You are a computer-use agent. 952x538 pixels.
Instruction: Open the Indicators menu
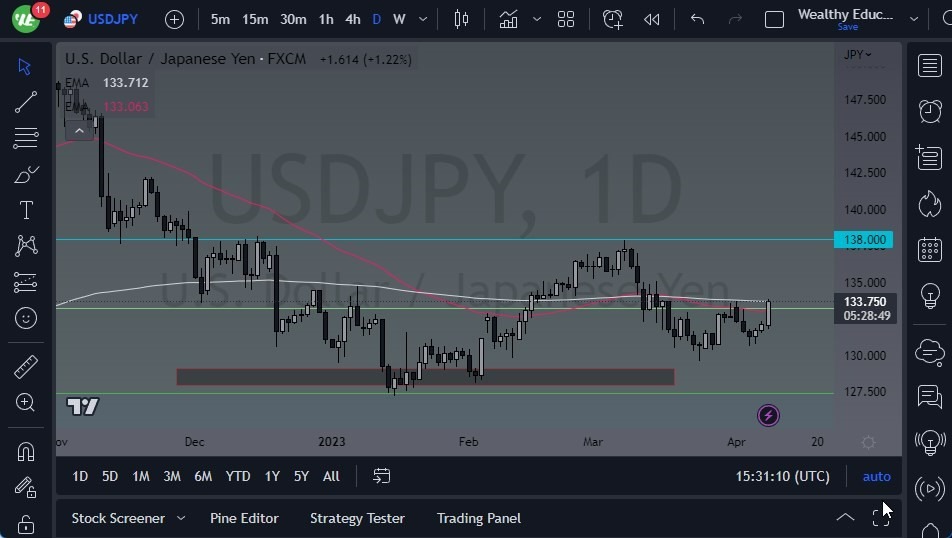click(x=508, y=19)
